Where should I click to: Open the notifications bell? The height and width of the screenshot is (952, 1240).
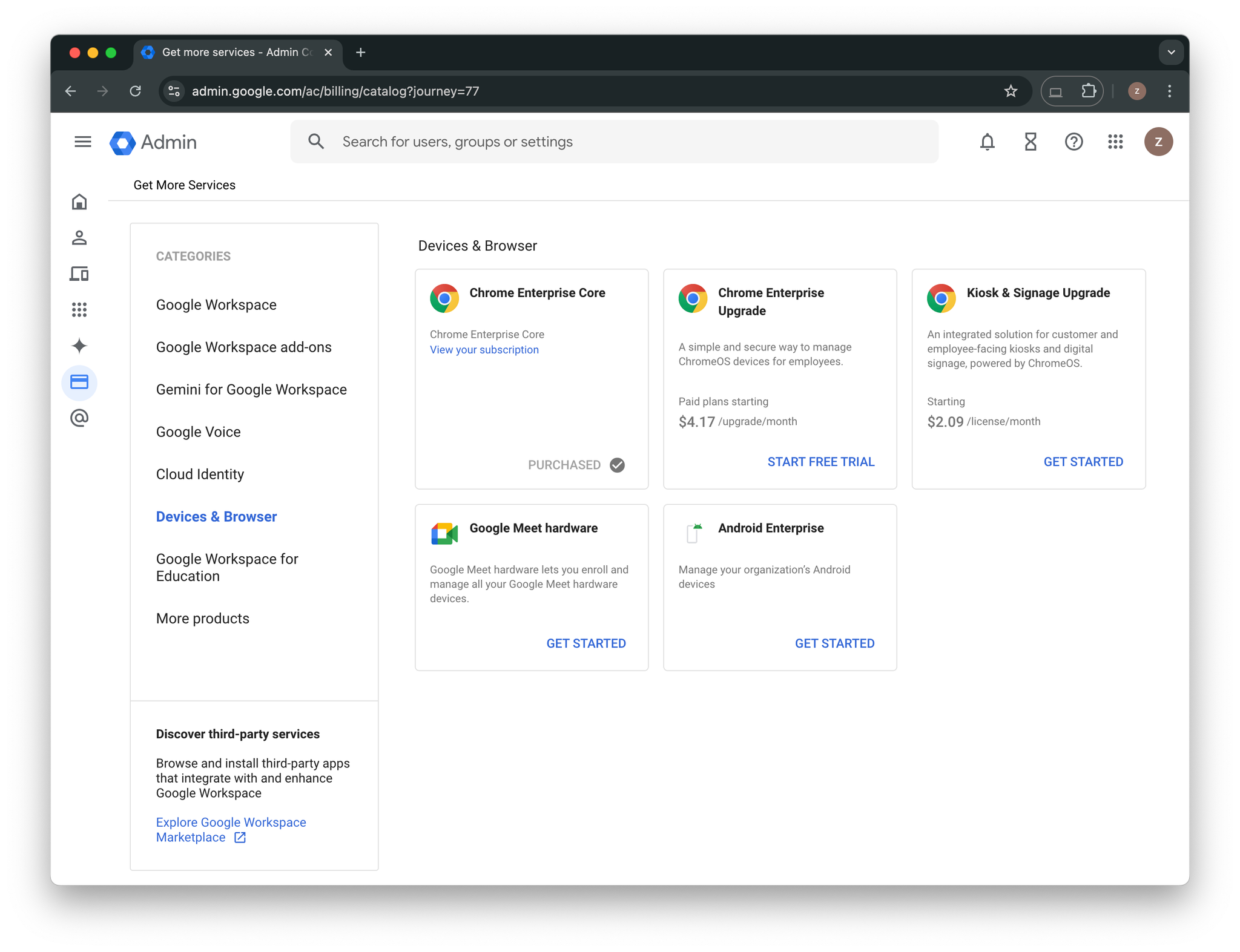987,142
